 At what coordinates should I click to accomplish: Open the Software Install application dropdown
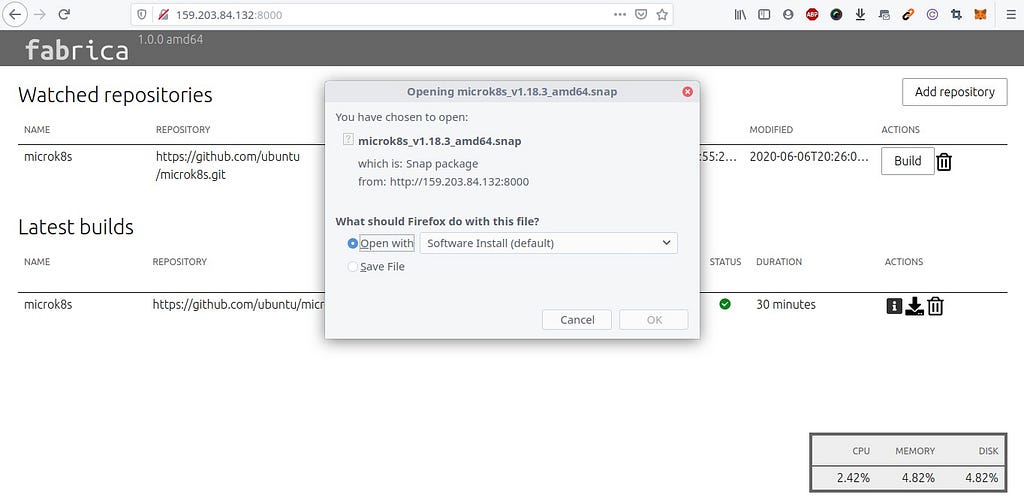click(549, 243)
